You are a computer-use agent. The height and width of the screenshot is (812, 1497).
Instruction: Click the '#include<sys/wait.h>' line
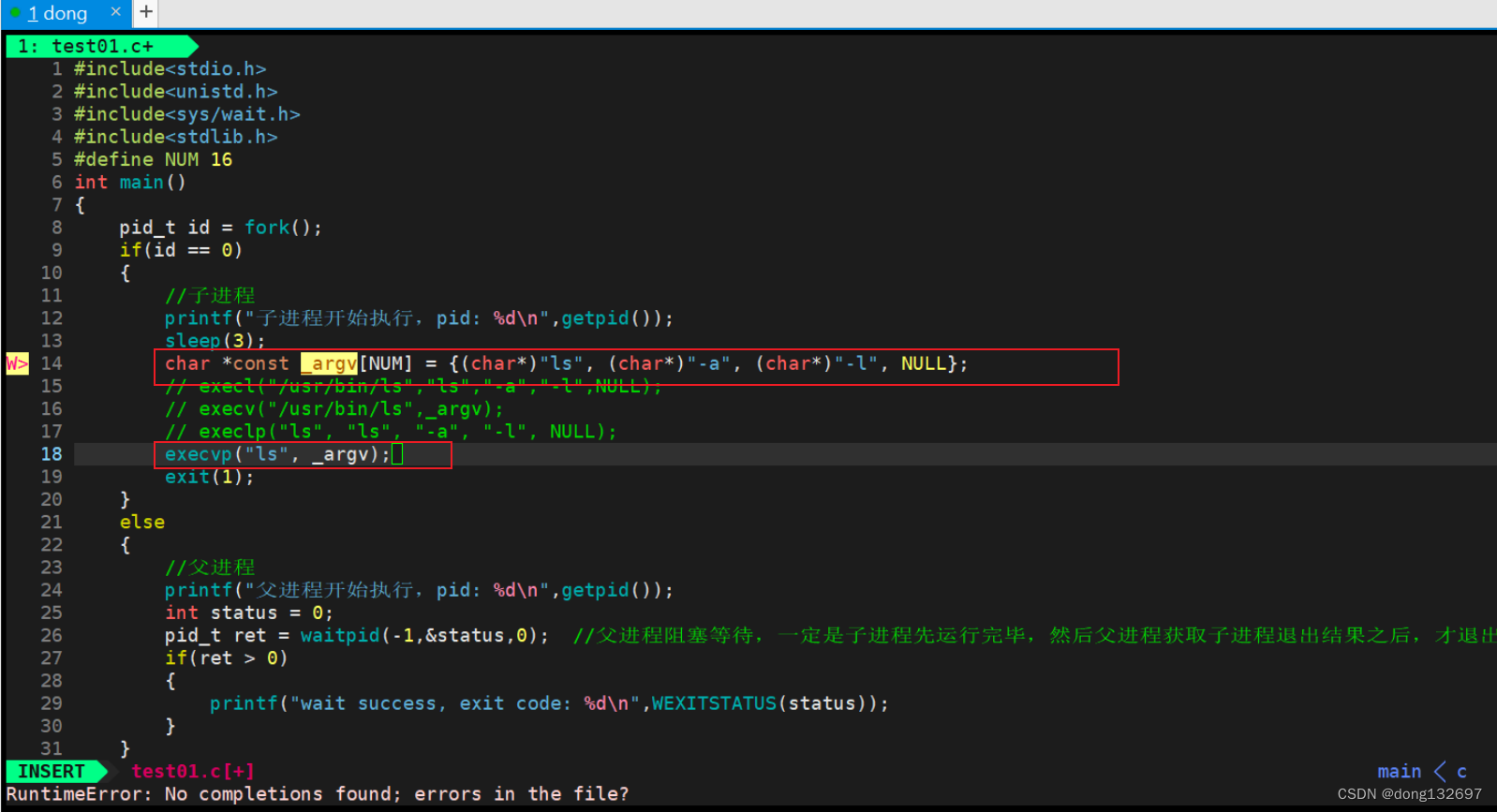click(187, 113)
